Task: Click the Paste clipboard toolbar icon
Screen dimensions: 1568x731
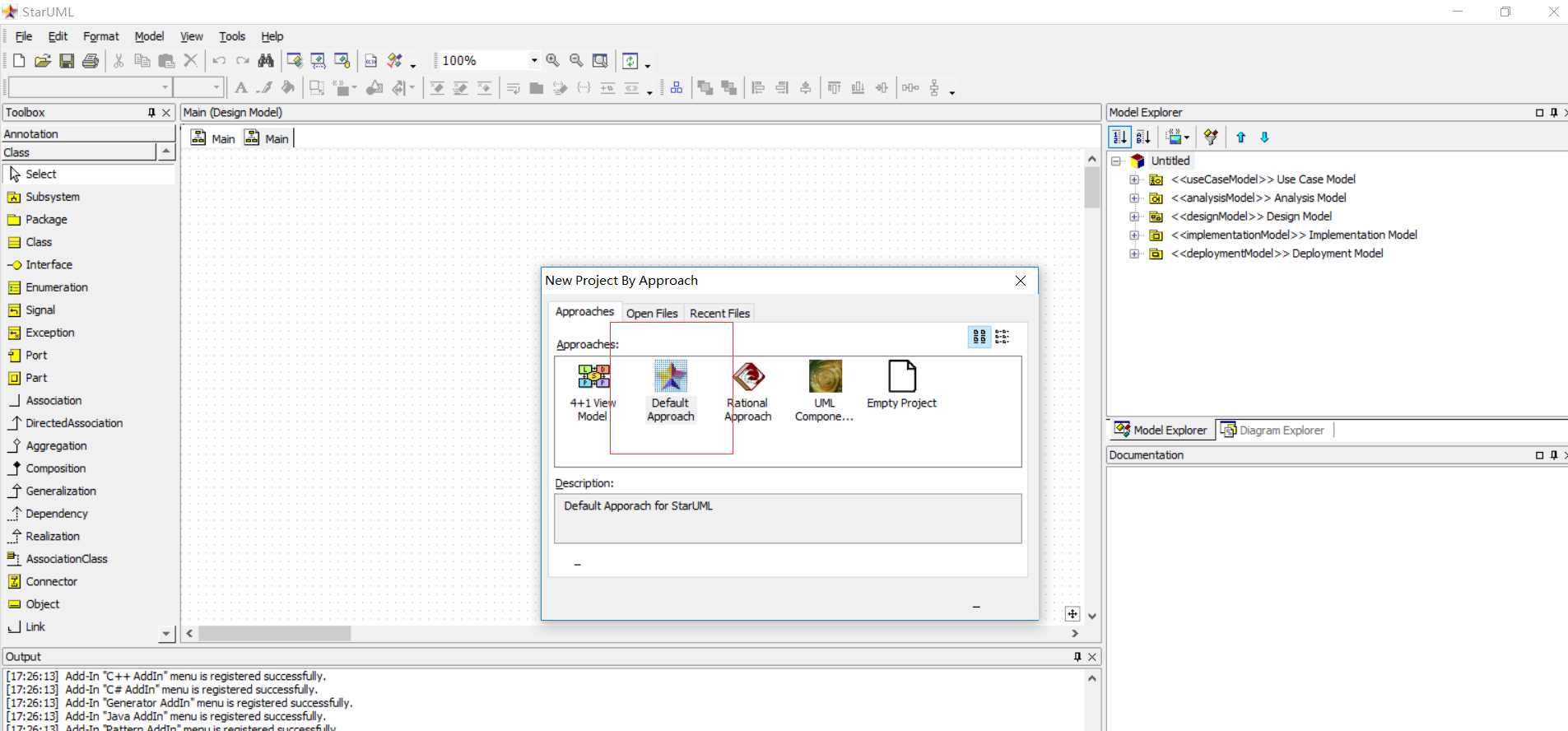Action: (x=166, y=61)
